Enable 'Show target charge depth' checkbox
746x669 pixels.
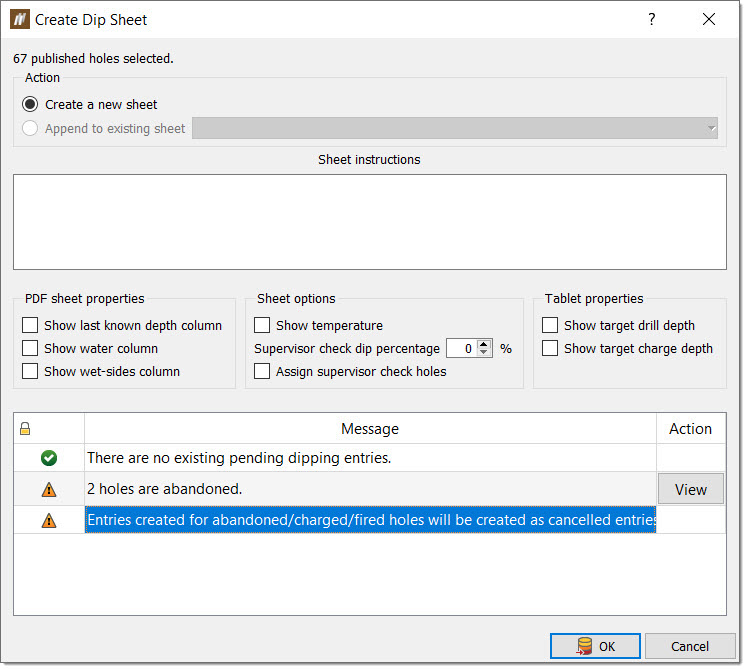coord(550,348)
